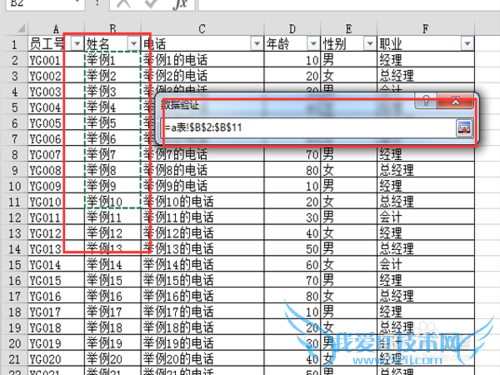Click cell containing 举例19 in column B

click(x=113, y=343)
